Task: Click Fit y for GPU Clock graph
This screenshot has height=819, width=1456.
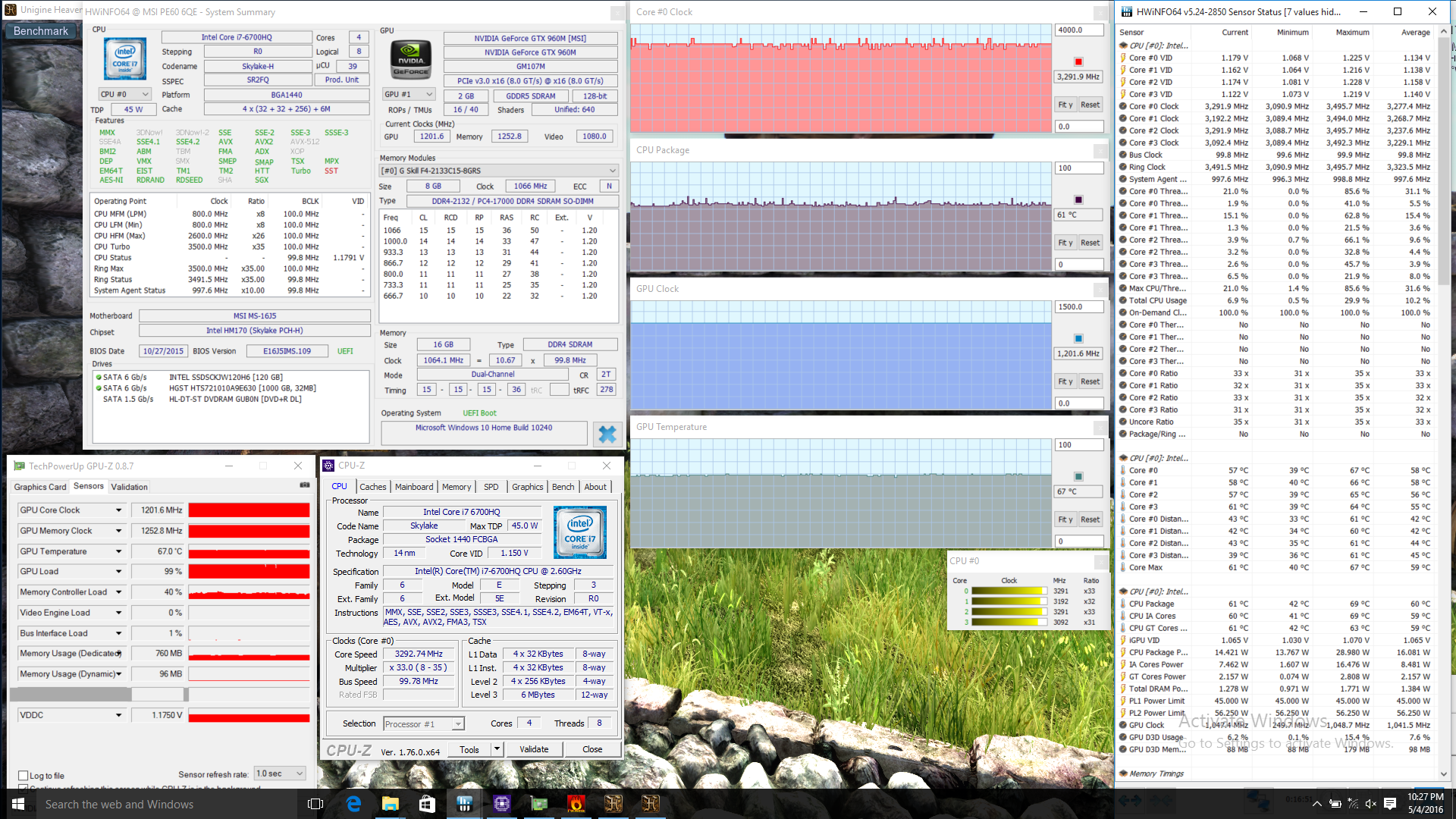Action: (x=1065, y=381)
